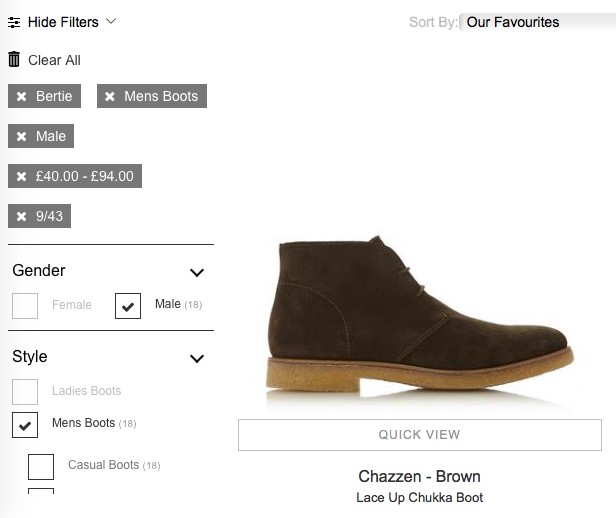Collapse the Style filter section chevron
Viewport: 616px width, 518px height.
(197, 359)
